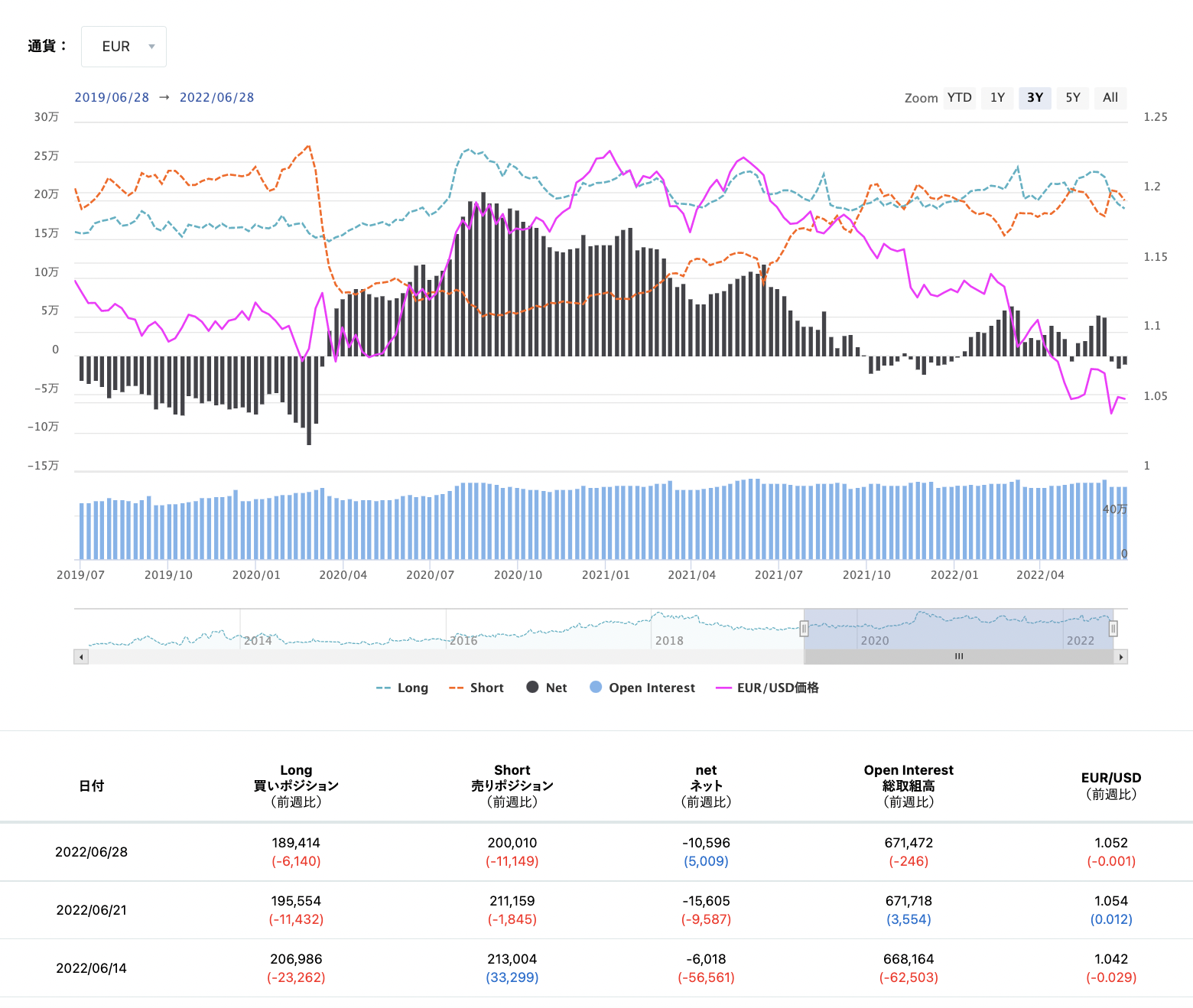Click the navigator right range handle

pos(1113,629)
